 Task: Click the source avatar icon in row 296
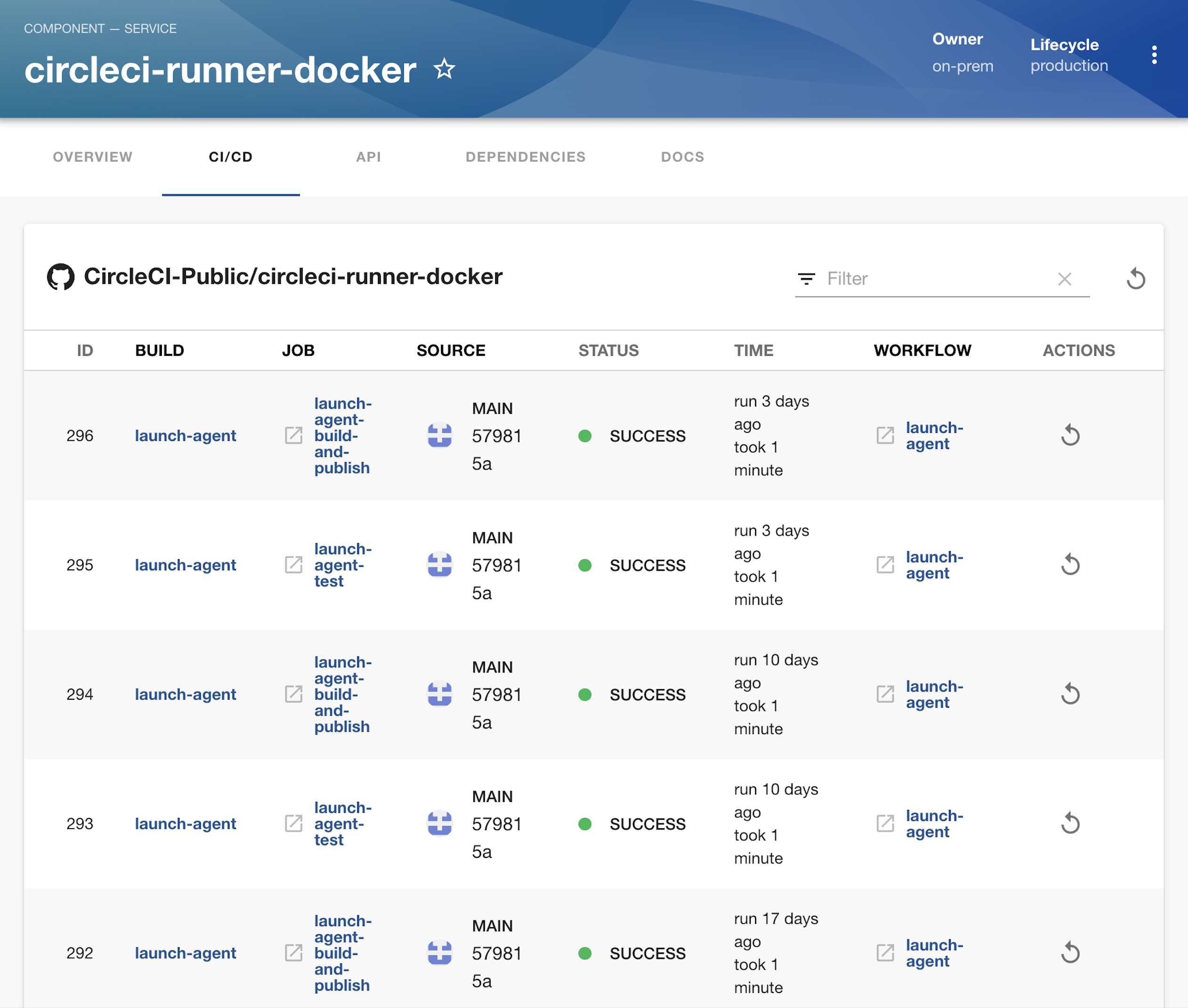(440, 435)
